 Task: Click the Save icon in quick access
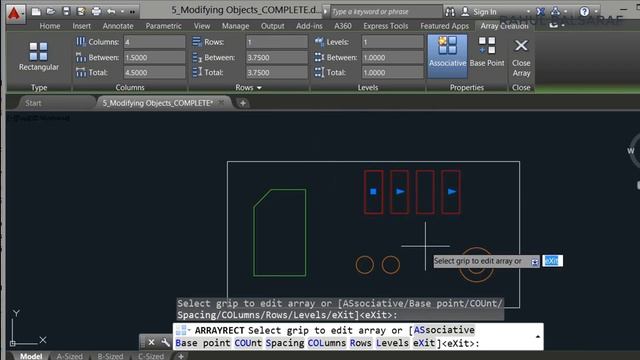(x=66, y=11)
